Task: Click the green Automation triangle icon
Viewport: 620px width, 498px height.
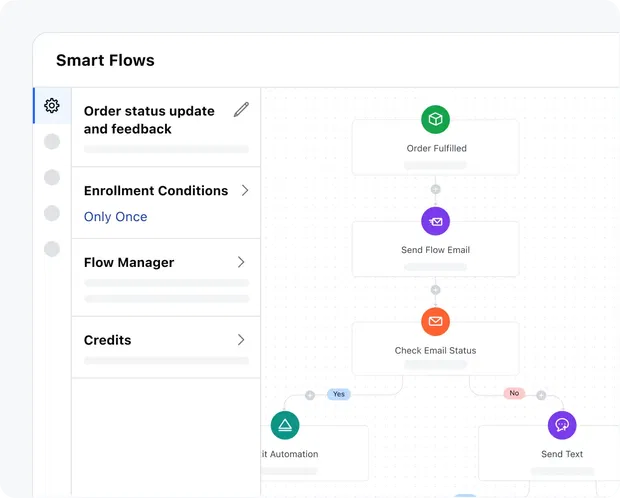Action: [x=285, y=425]
